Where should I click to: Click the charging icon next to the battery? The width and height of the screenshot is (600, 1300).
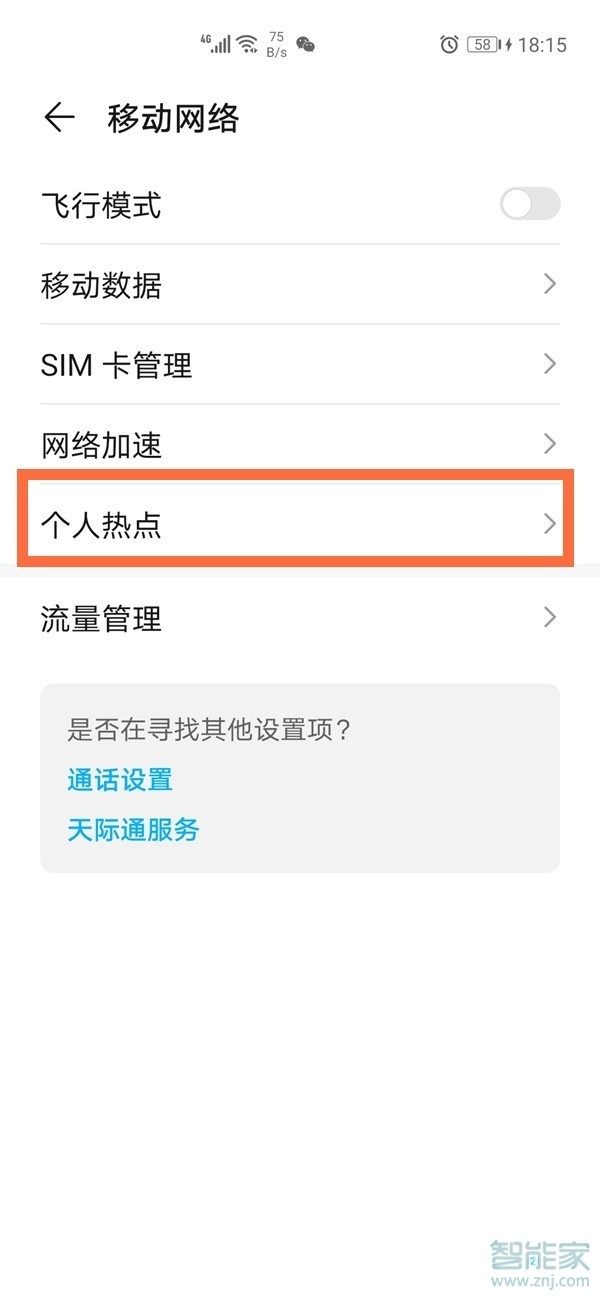pyautogui.click(x=508, y=43)
